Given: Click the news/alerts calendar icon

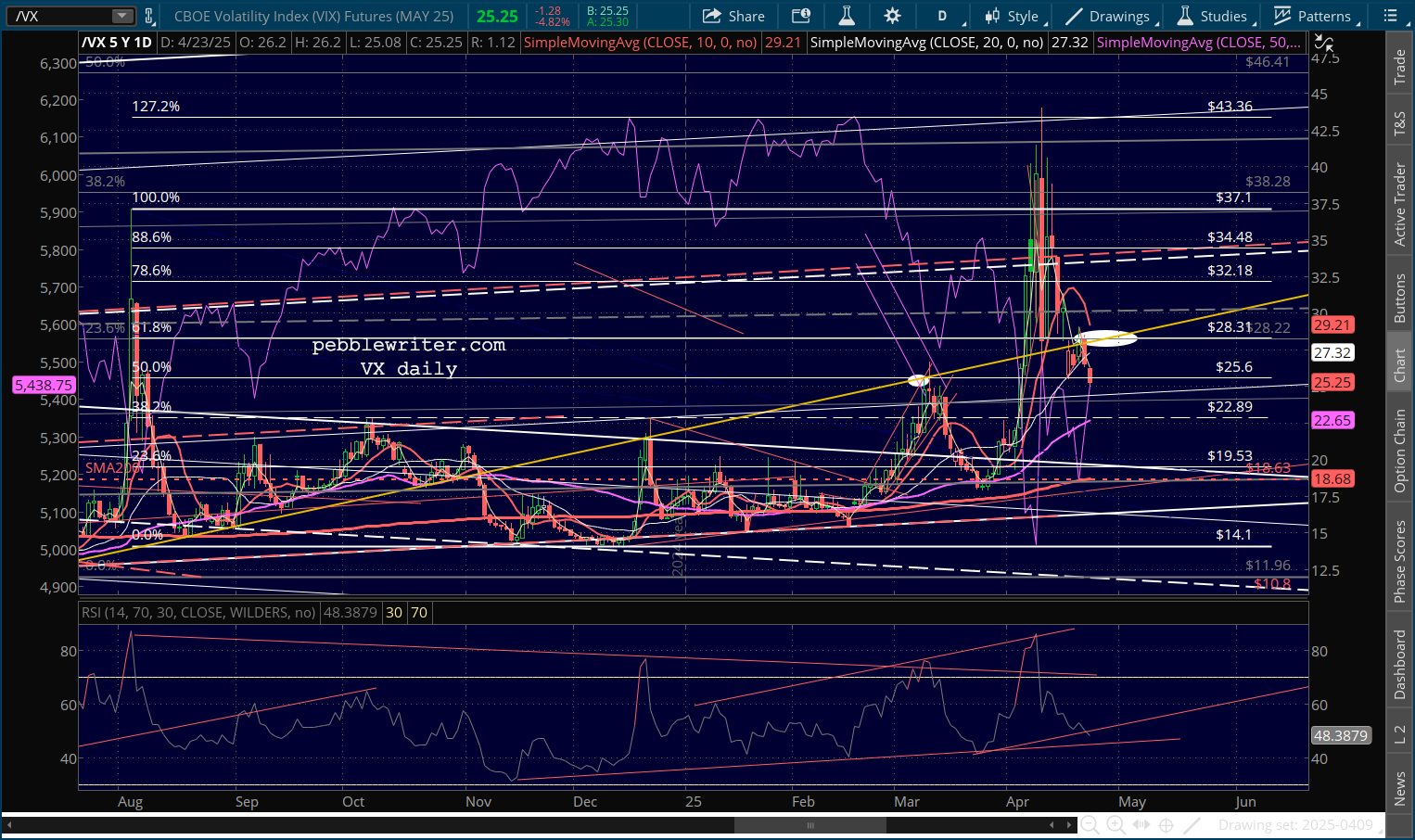Looking at the screenshot, I should pos(800,16).
